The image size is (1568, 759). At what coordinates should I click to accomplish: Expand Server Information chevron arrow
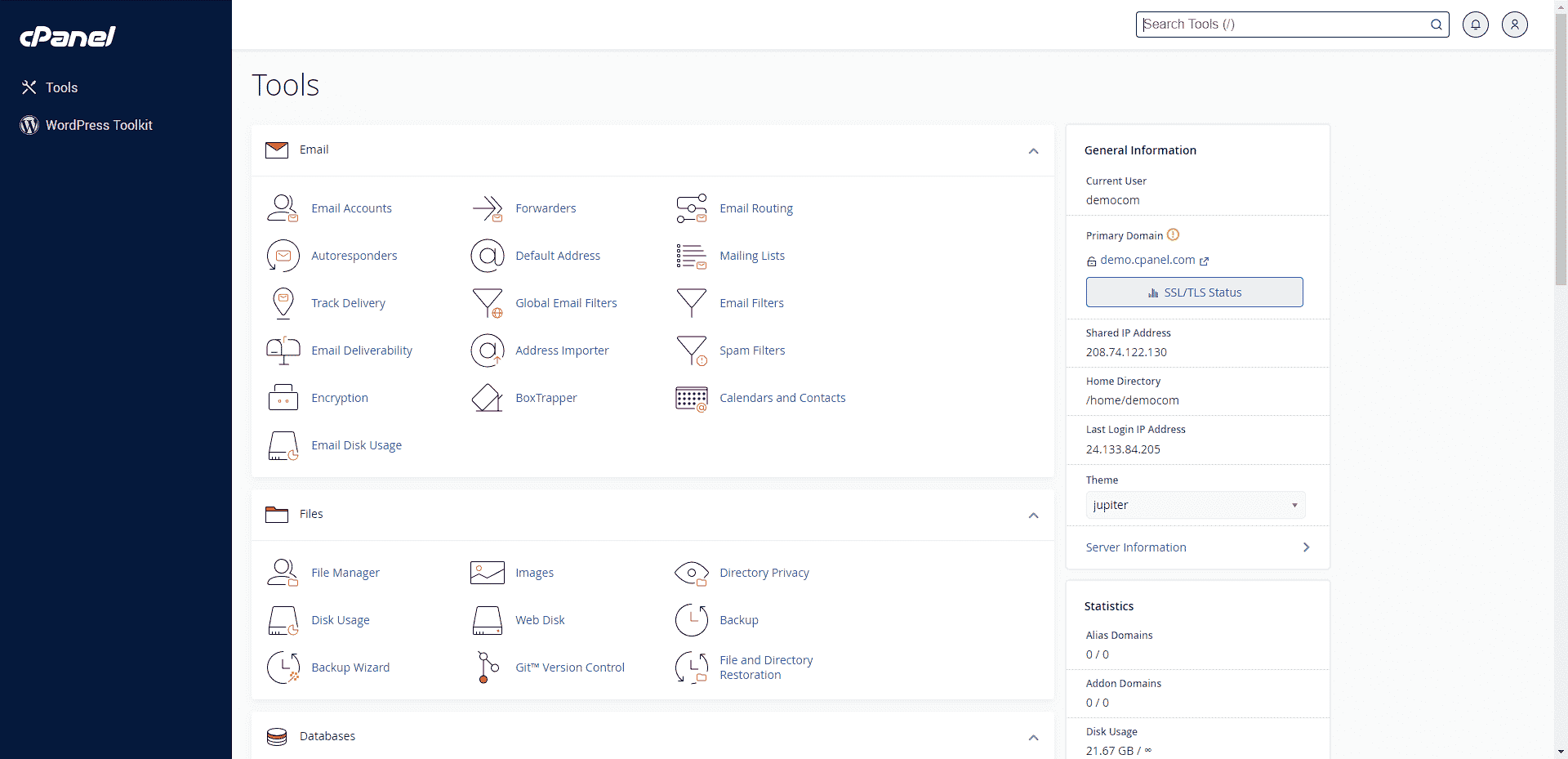1307,547
